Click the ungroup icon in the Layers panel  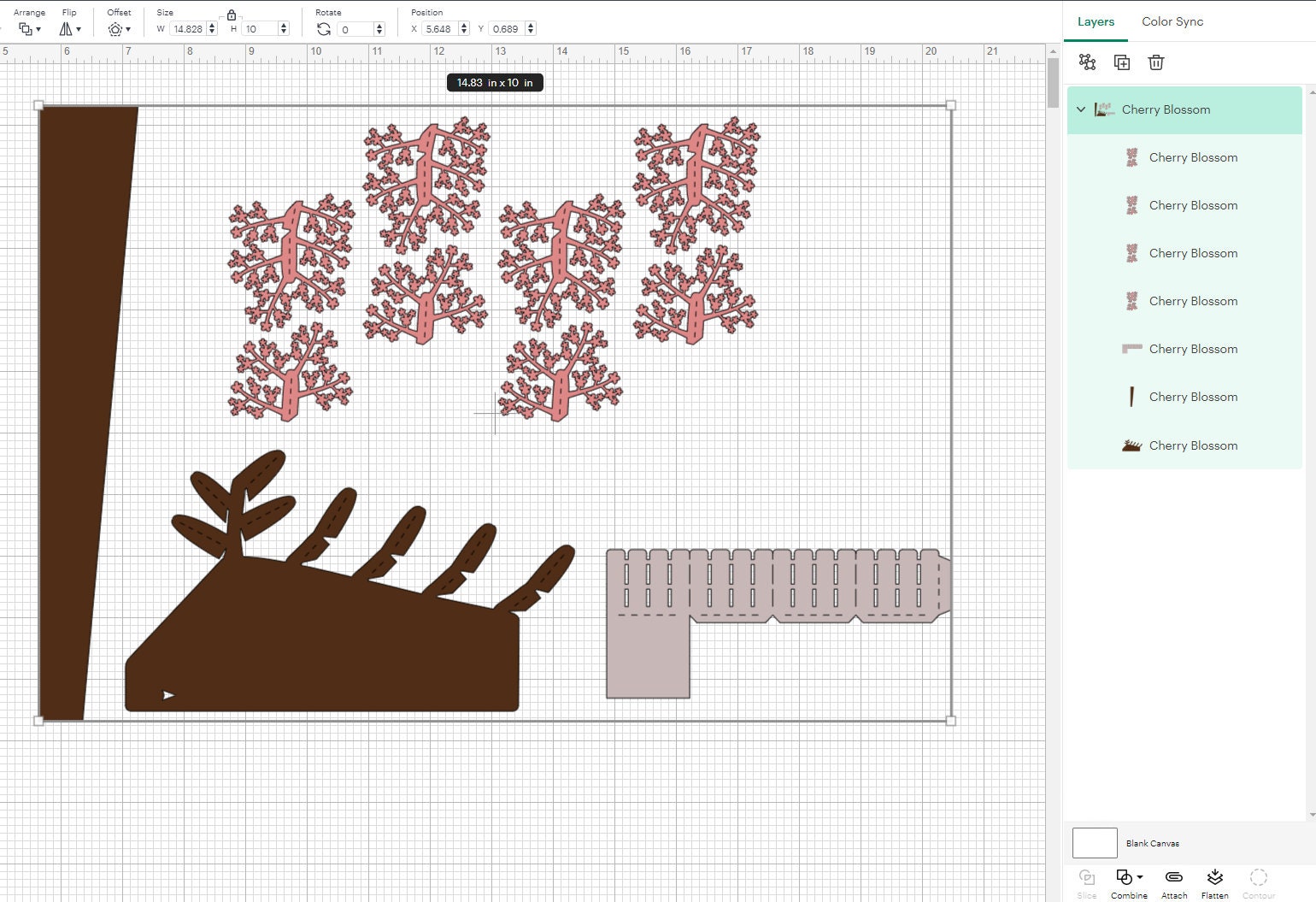pos(1087,62)
